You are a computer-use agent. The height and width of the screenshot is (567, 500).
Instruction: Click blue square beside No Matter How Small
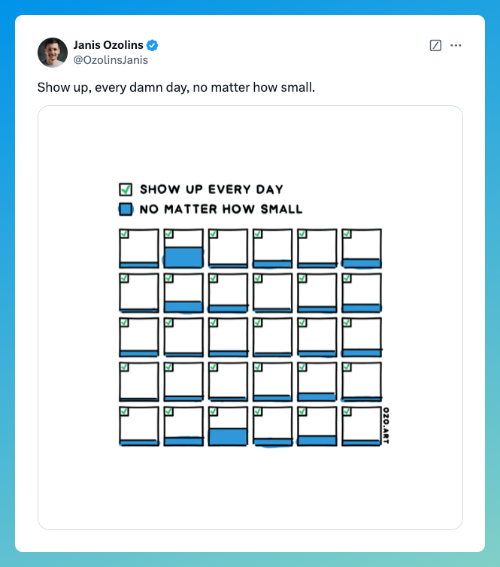[125, 209]
